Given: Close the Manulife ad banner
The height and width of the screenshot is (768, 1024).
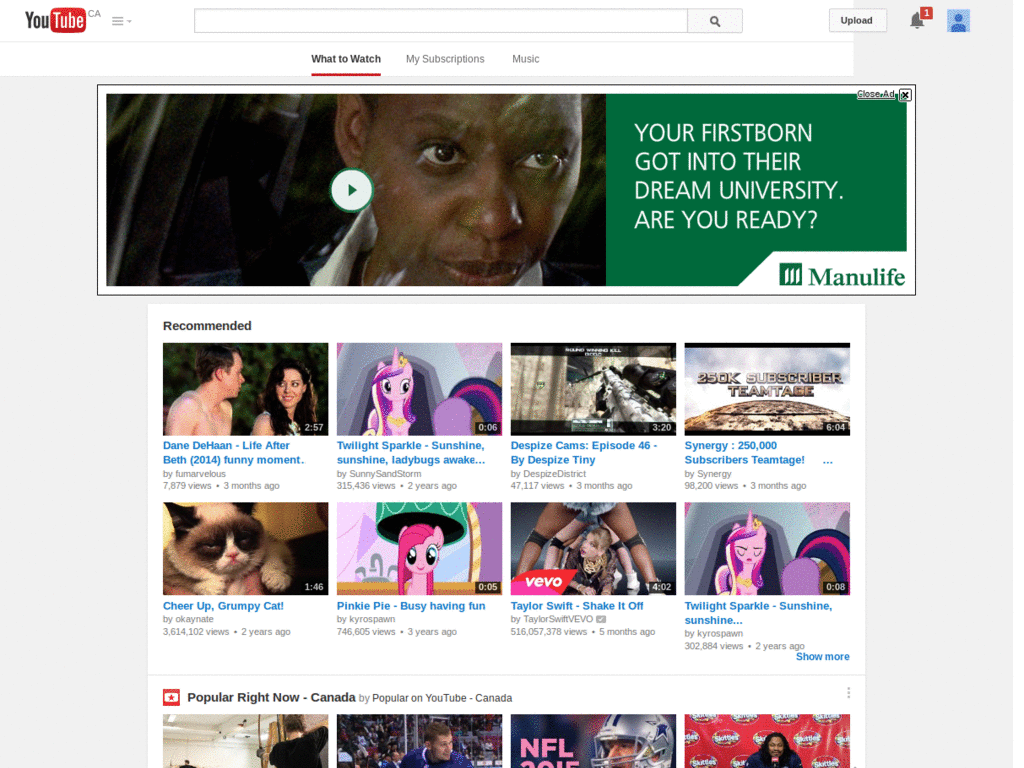Looking at the screenshot, I should tap(905, 95).
